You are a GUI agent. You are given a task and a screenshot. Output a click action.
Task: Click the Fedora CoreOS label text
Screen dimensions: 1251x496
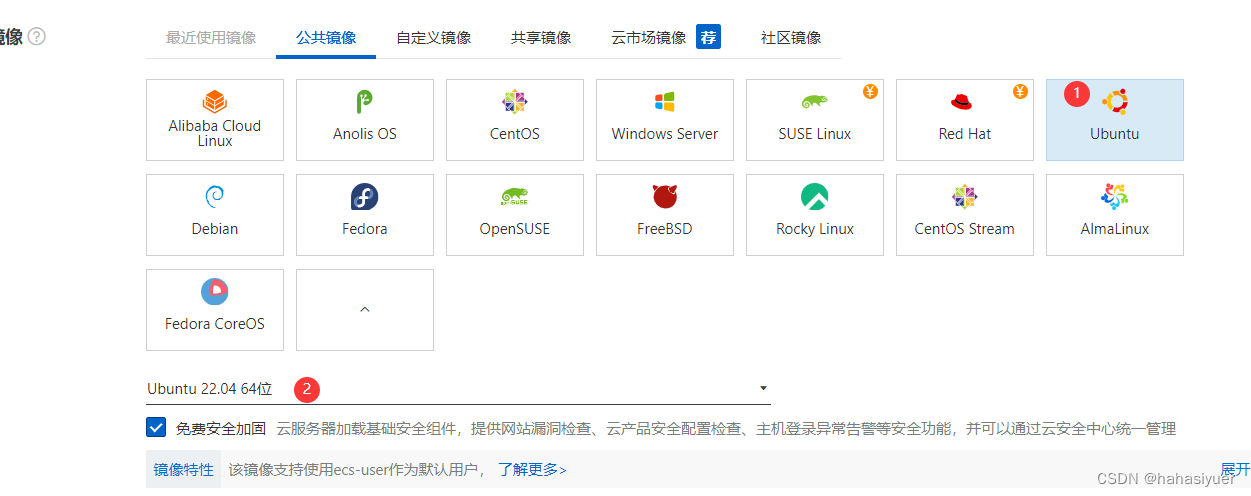[x=215, y=324]
